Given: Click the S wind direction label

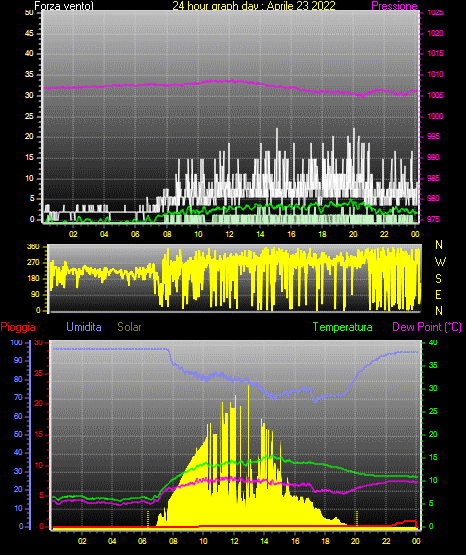Looking at the screenshot, I should point(438,279).
